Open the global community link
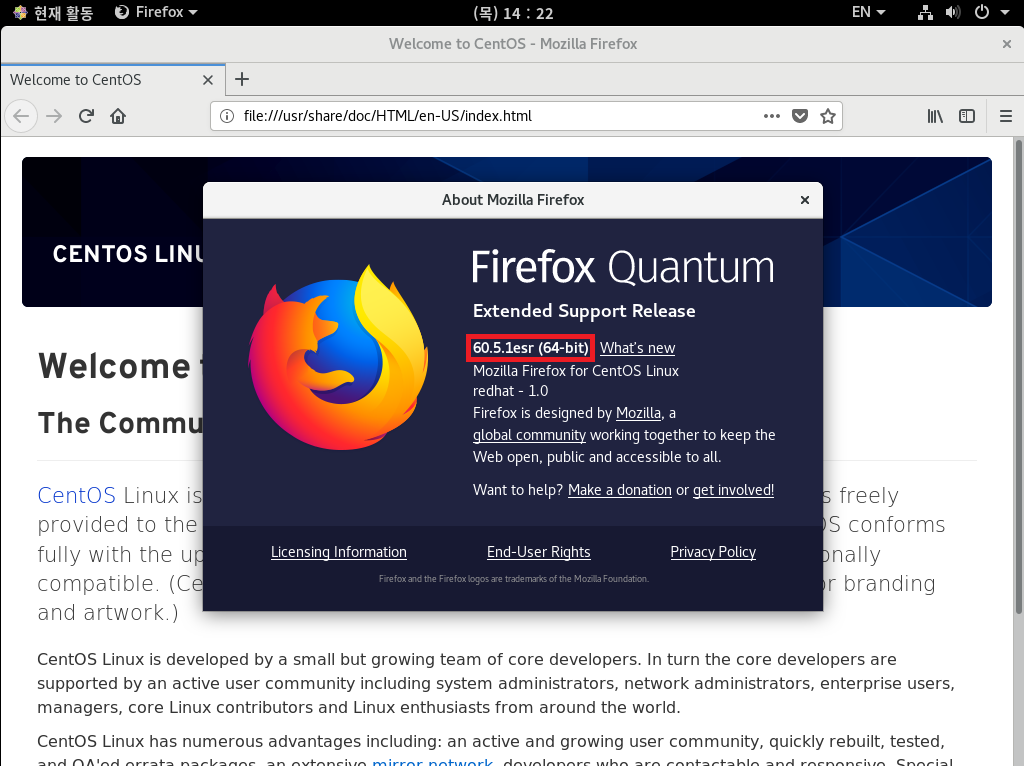The width and height of the screenshot is (1024, 766). tap(529, 435)
